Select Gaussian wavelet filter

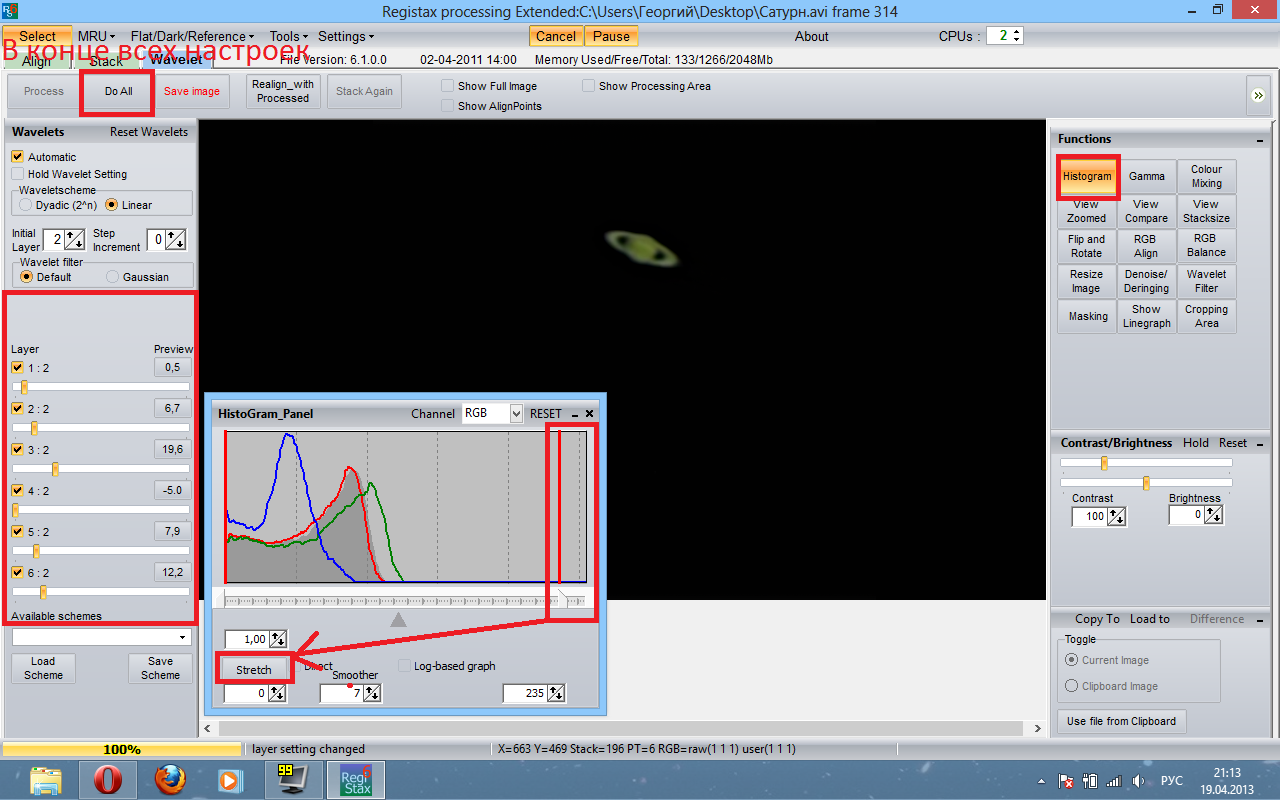click(x=112, y=277)
